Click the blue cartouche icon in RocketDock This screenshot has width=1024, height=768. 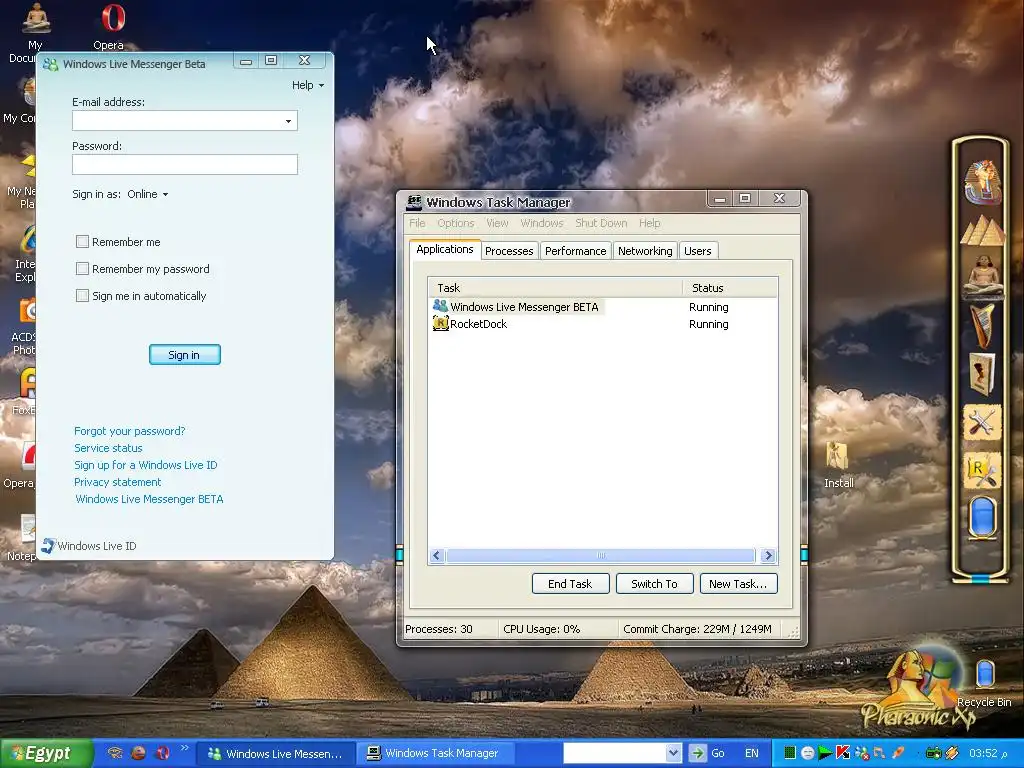(982, 517)
